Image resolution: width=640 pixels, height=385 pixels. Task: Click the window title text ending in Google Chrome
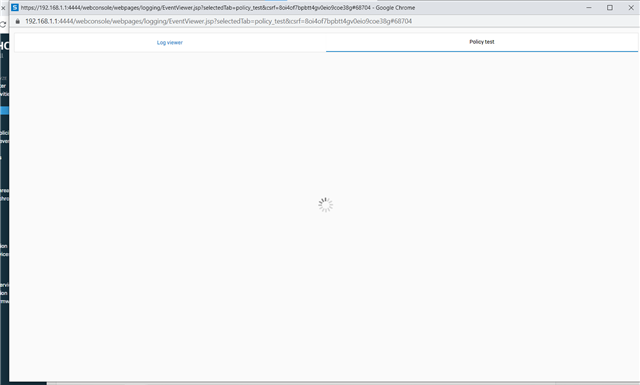[218, 7]
